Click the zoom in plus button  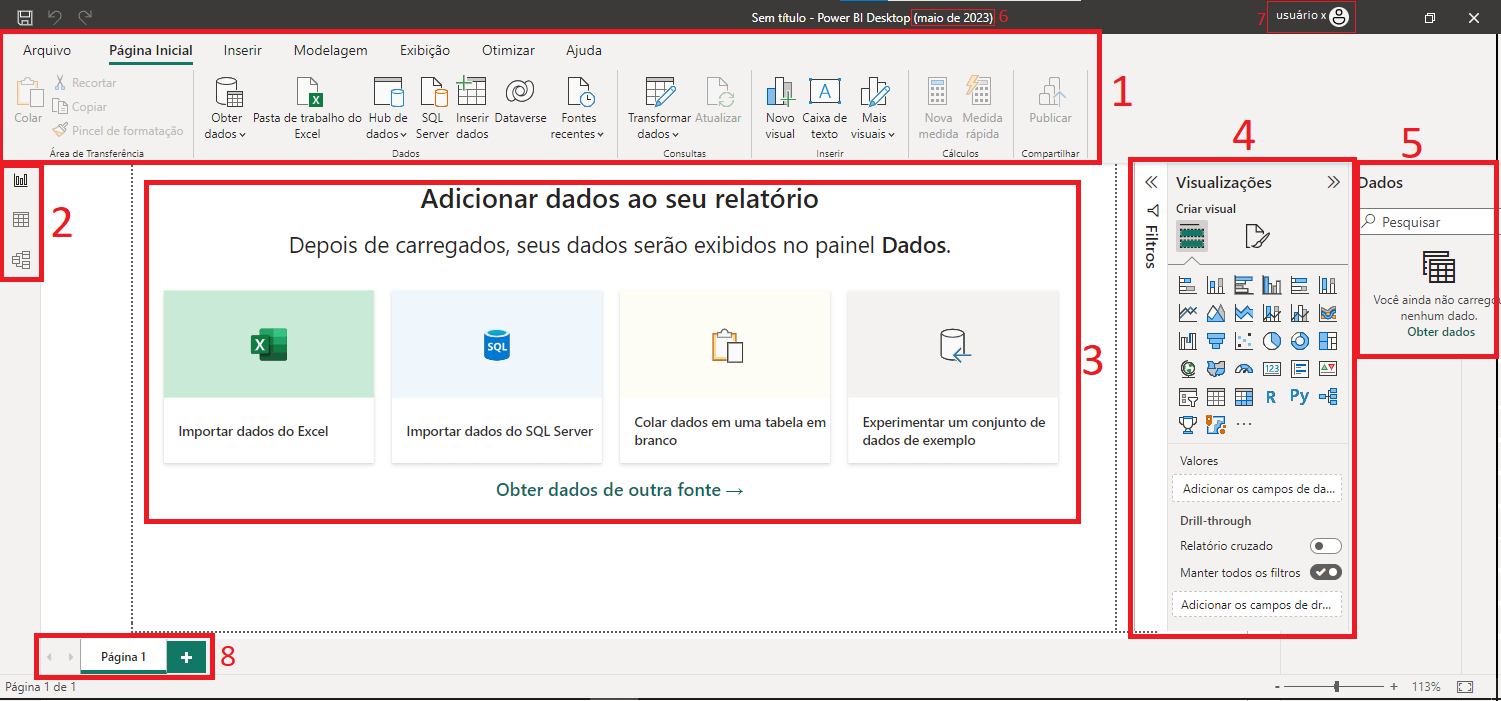[x=1394, y=687]
